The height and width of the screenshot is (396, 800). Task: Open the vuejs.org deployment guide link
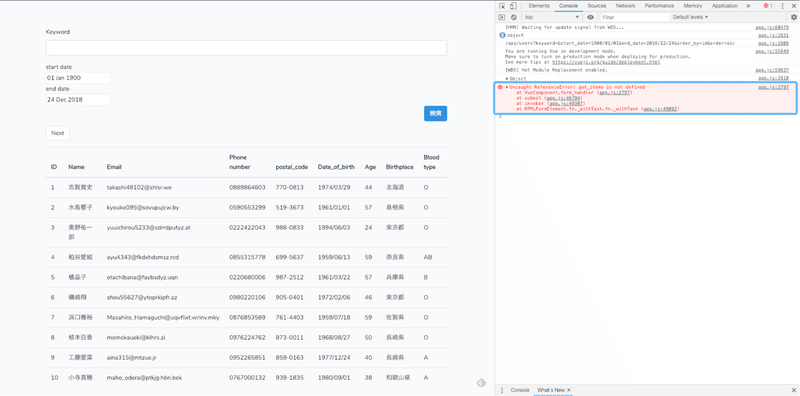click(606, 62)
